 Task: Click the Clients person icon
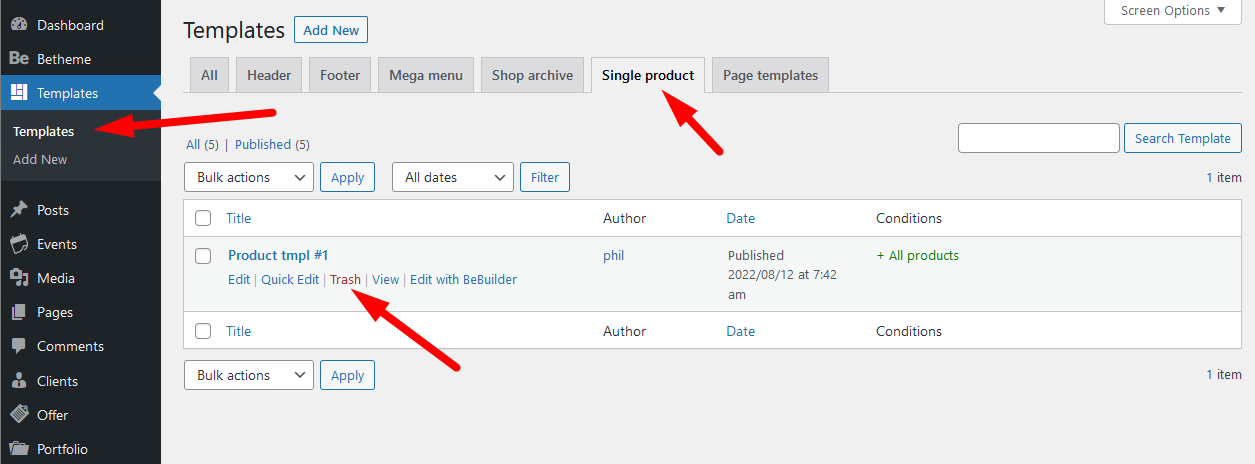coord(18,381)
